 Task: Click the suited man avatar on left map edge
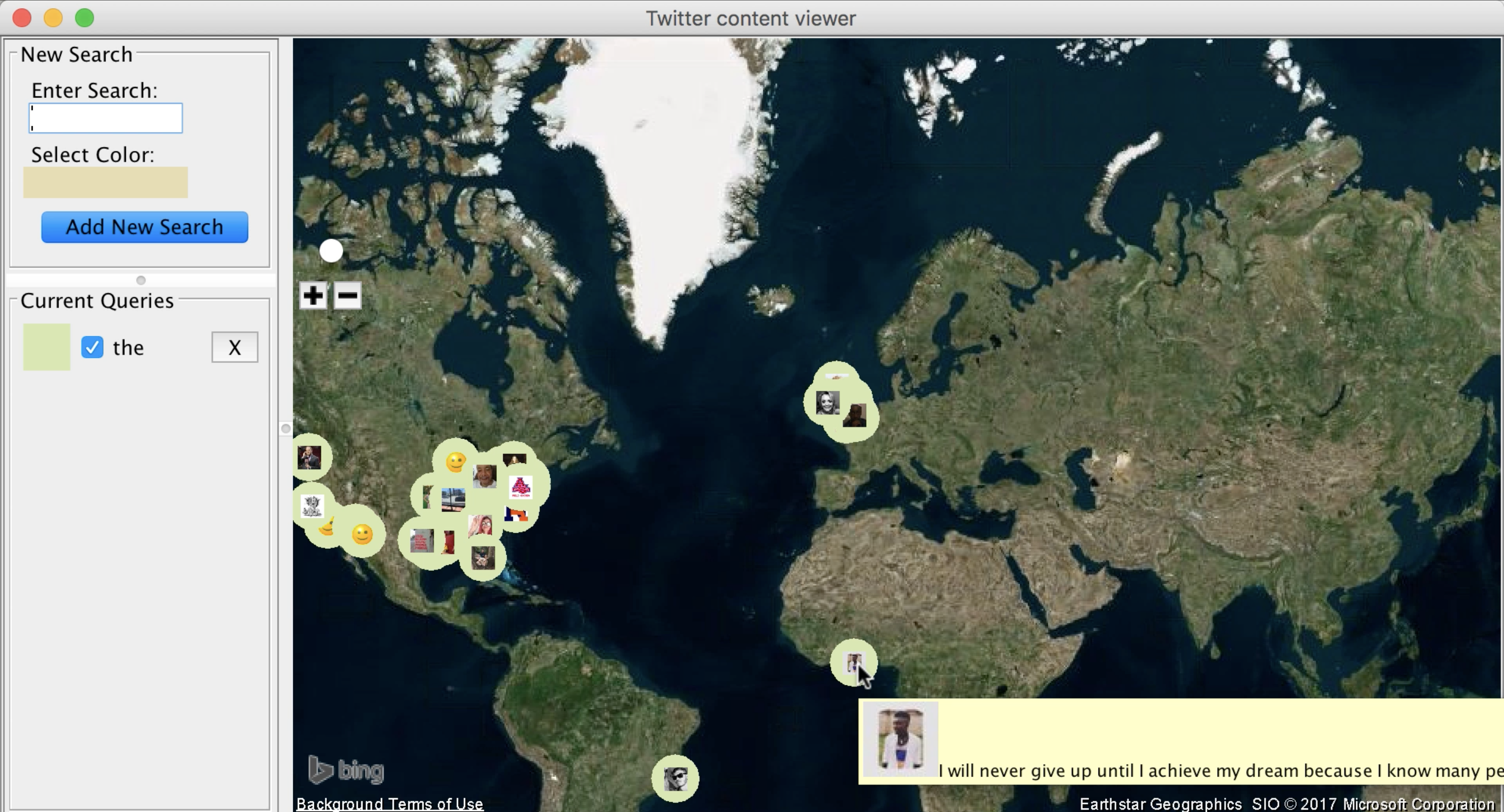click(x=309, y=457)
